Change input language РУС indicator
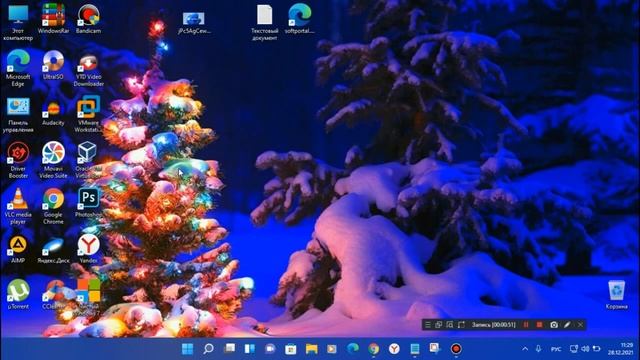 [x=556, y=349]
